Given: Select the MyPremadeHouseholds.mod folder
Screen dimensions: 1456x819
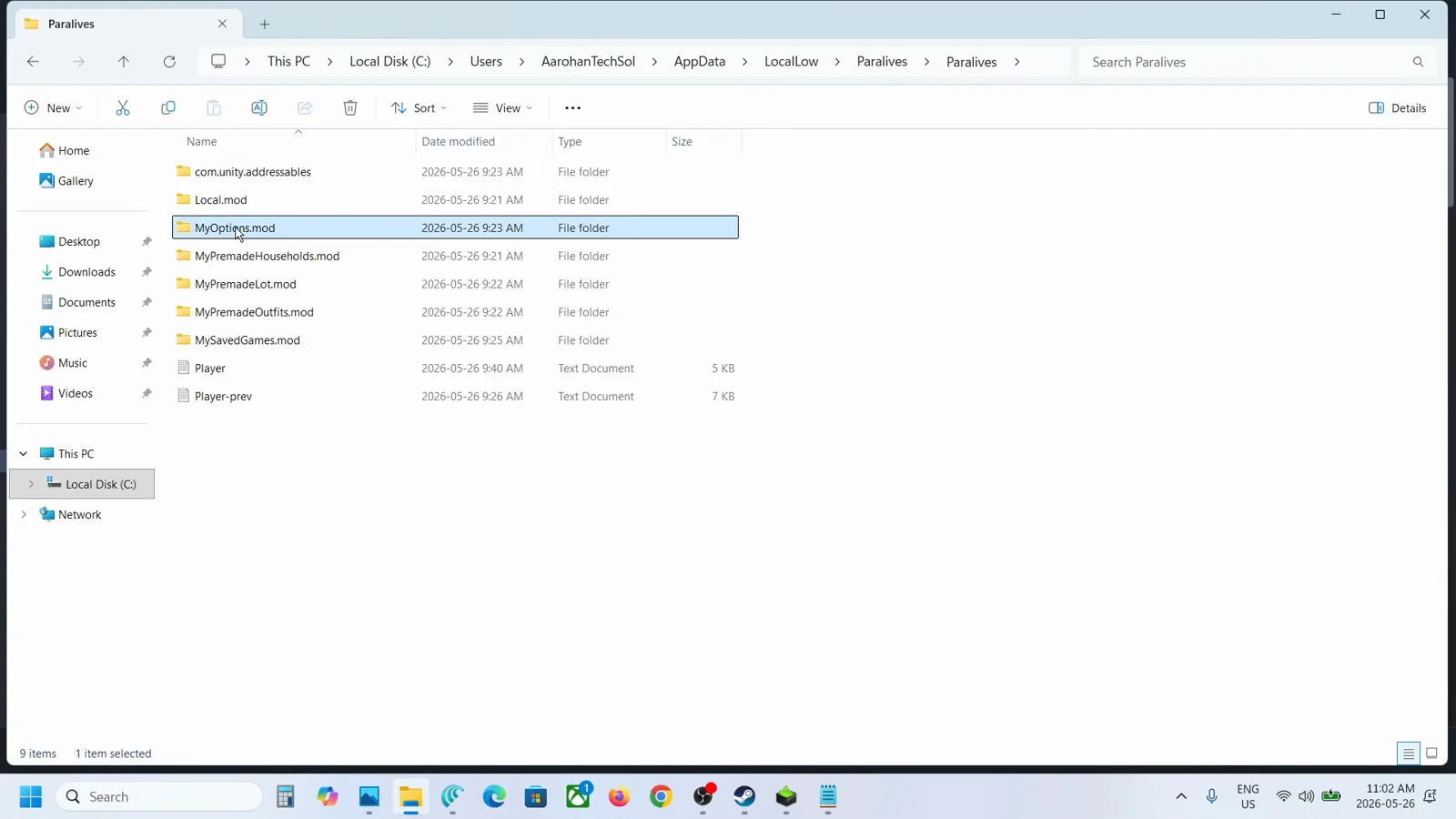Looking at the screenshot, I should (455, 257).
